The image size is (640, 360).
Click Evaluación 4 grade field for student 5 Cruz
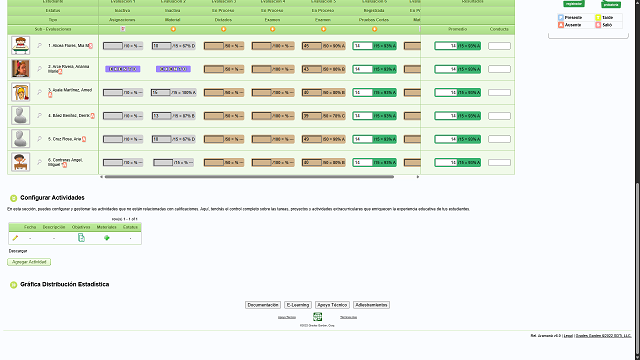click(262, 139)
